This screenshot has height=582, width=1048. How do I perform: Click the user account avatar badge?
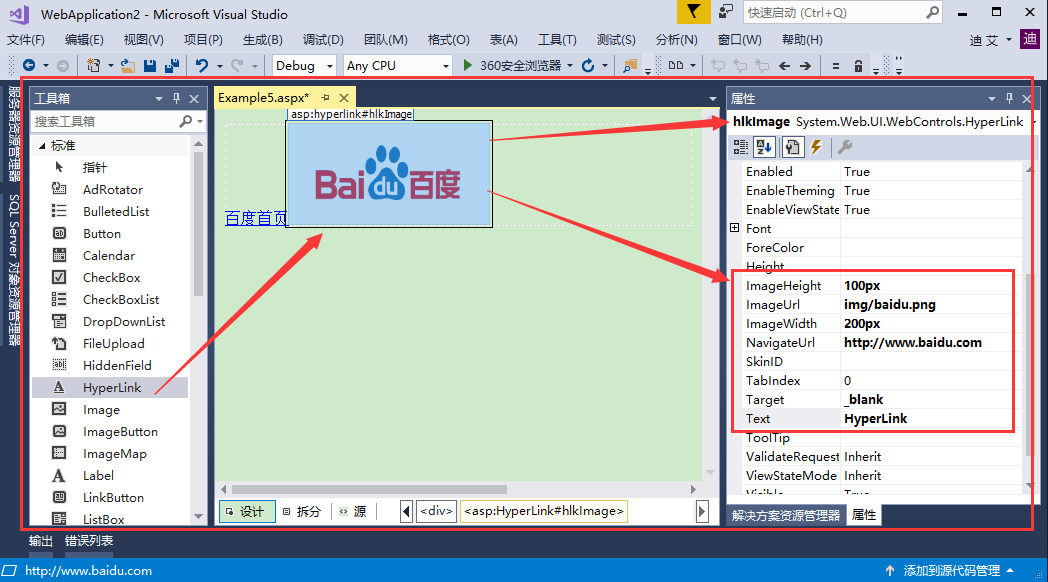[1030, 39]
